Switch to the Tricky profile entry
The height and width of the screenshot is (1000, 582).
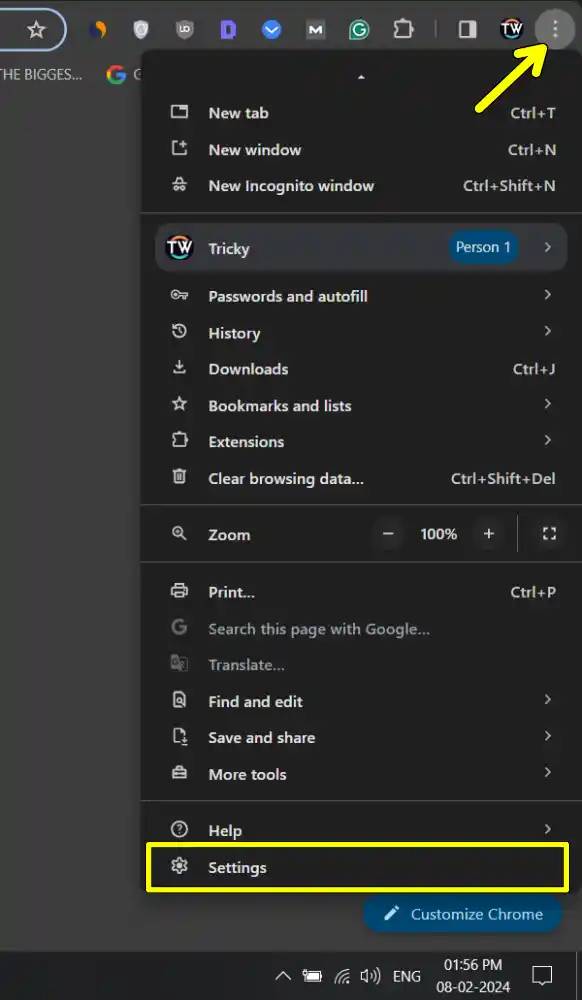click(300, 247)
